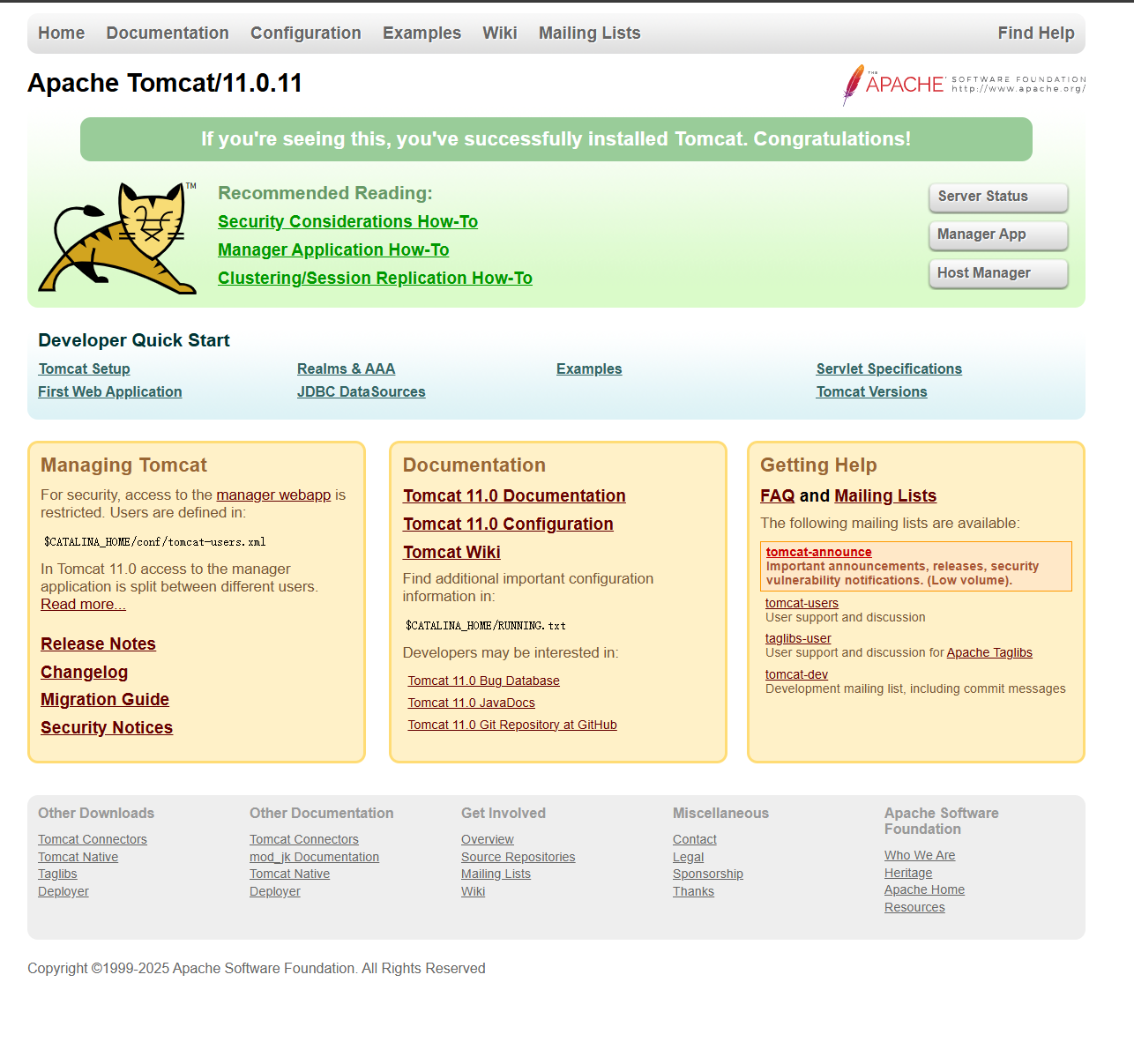Open Manager Application How-To link

click(x=333, y=249)
